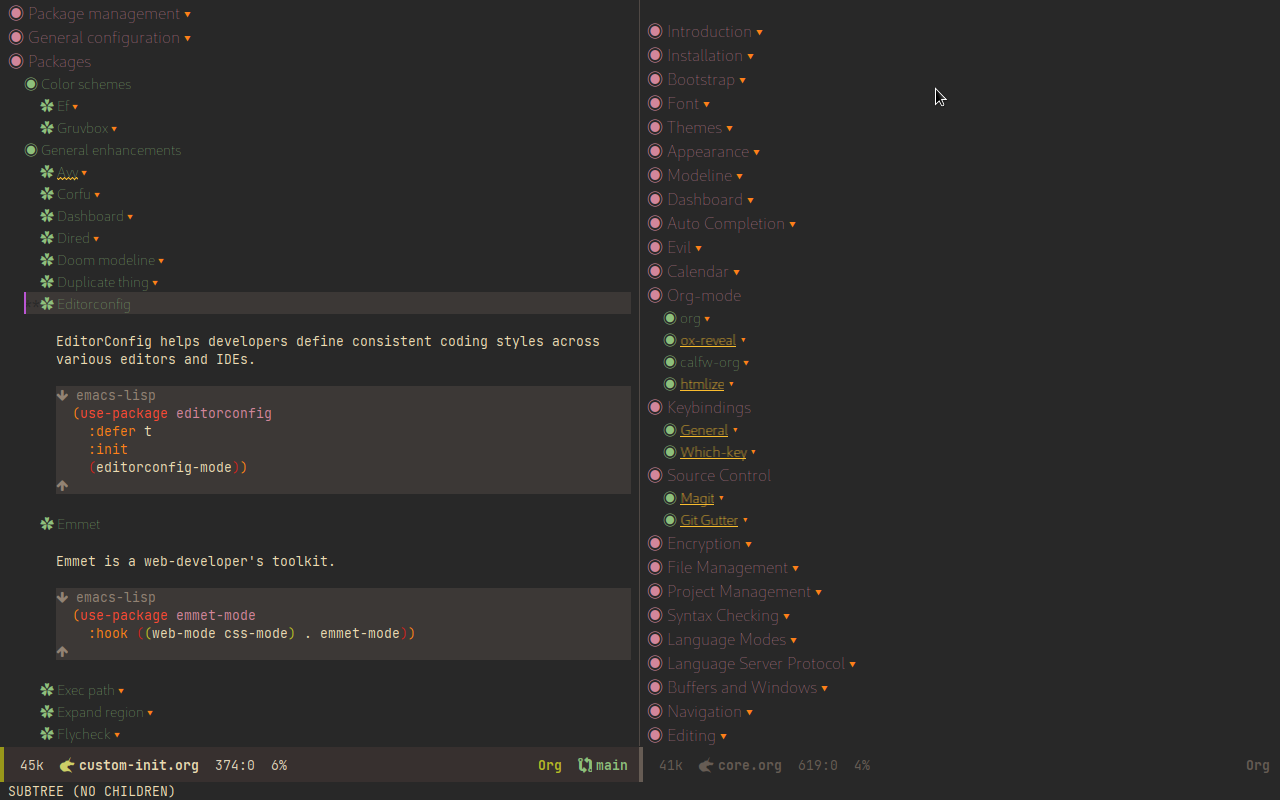Click the clover bullet beside Emmet
1280x800 pixels.
[47, 524]
